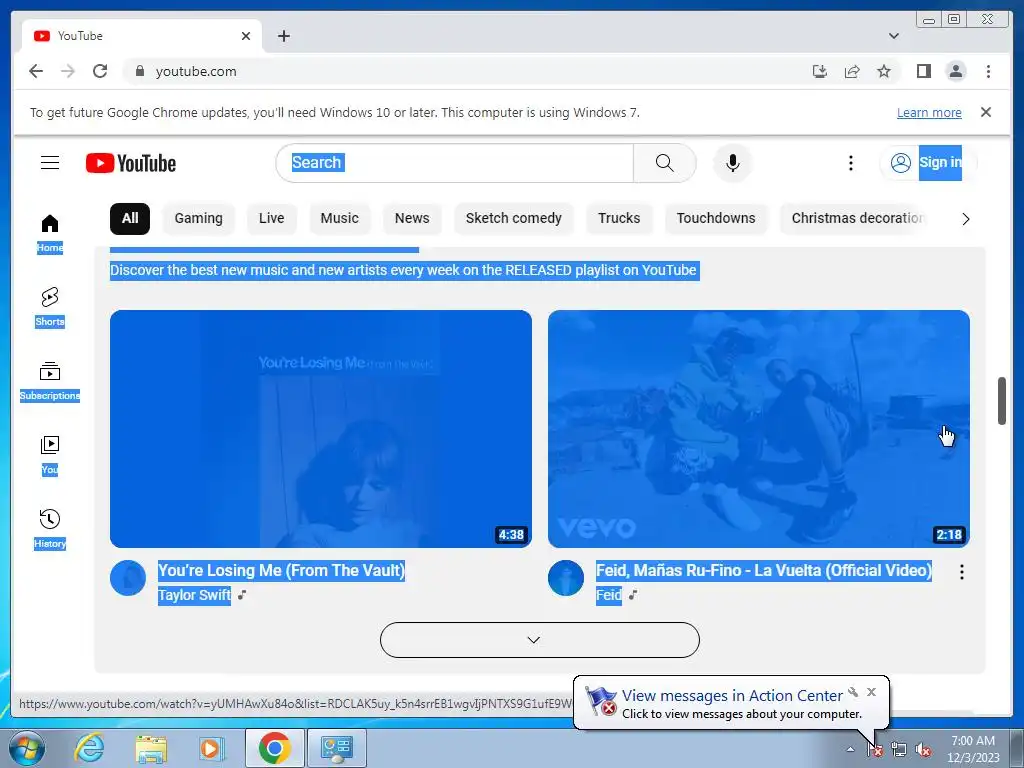Open the Windows Start menu
This screenshot has height=768, width=1024.
click(x=26, y=748)
